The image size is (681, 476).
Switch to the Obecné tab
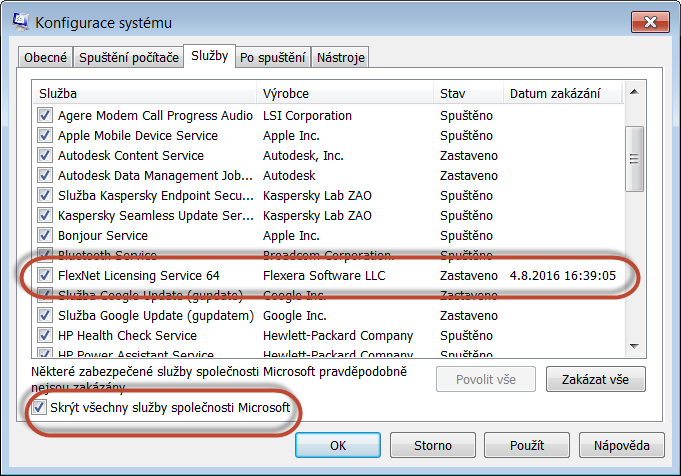click(45, 57)
